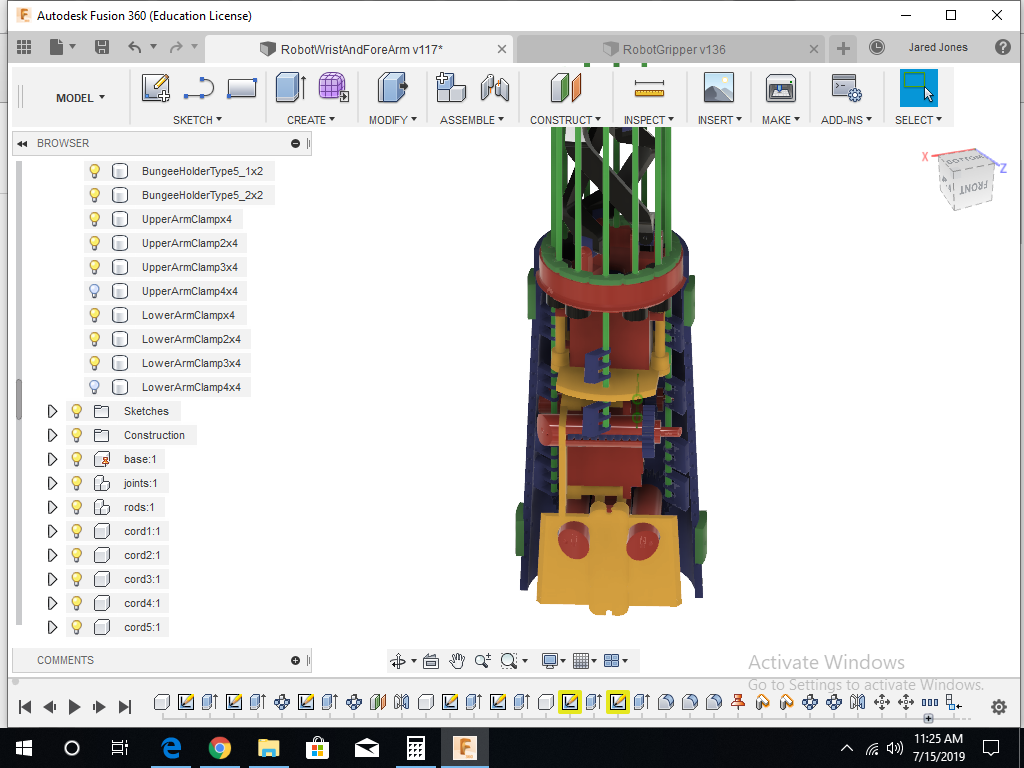Image resolution: width=1024 pixels, height=768 pixels.
Task: Hide UpperArmClampx4 via its light bulb
Action: (x=95, y=219)
